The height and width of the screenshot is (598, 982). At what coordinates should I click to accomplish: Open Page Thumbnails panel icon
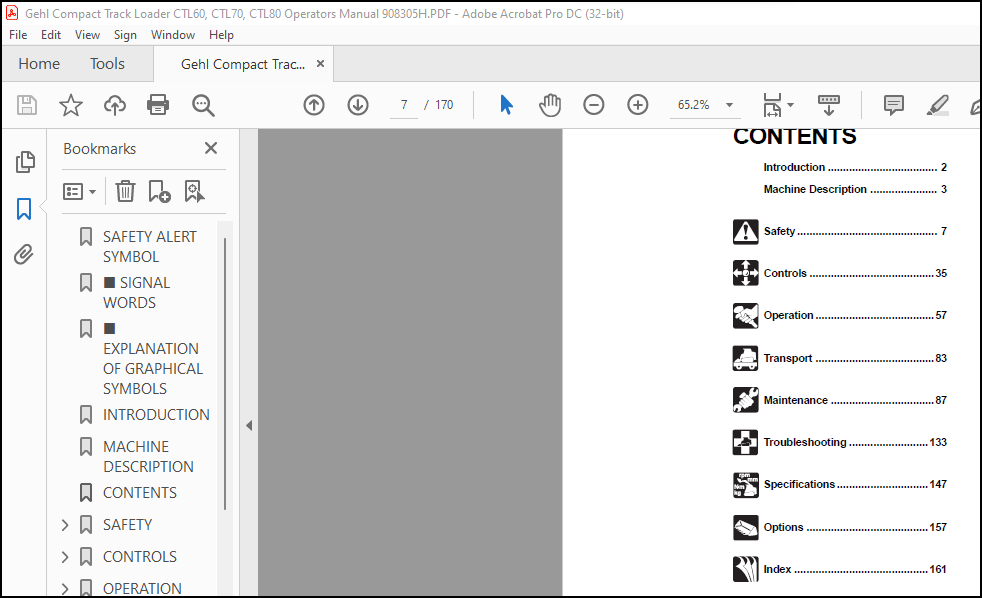pos(24,162)
